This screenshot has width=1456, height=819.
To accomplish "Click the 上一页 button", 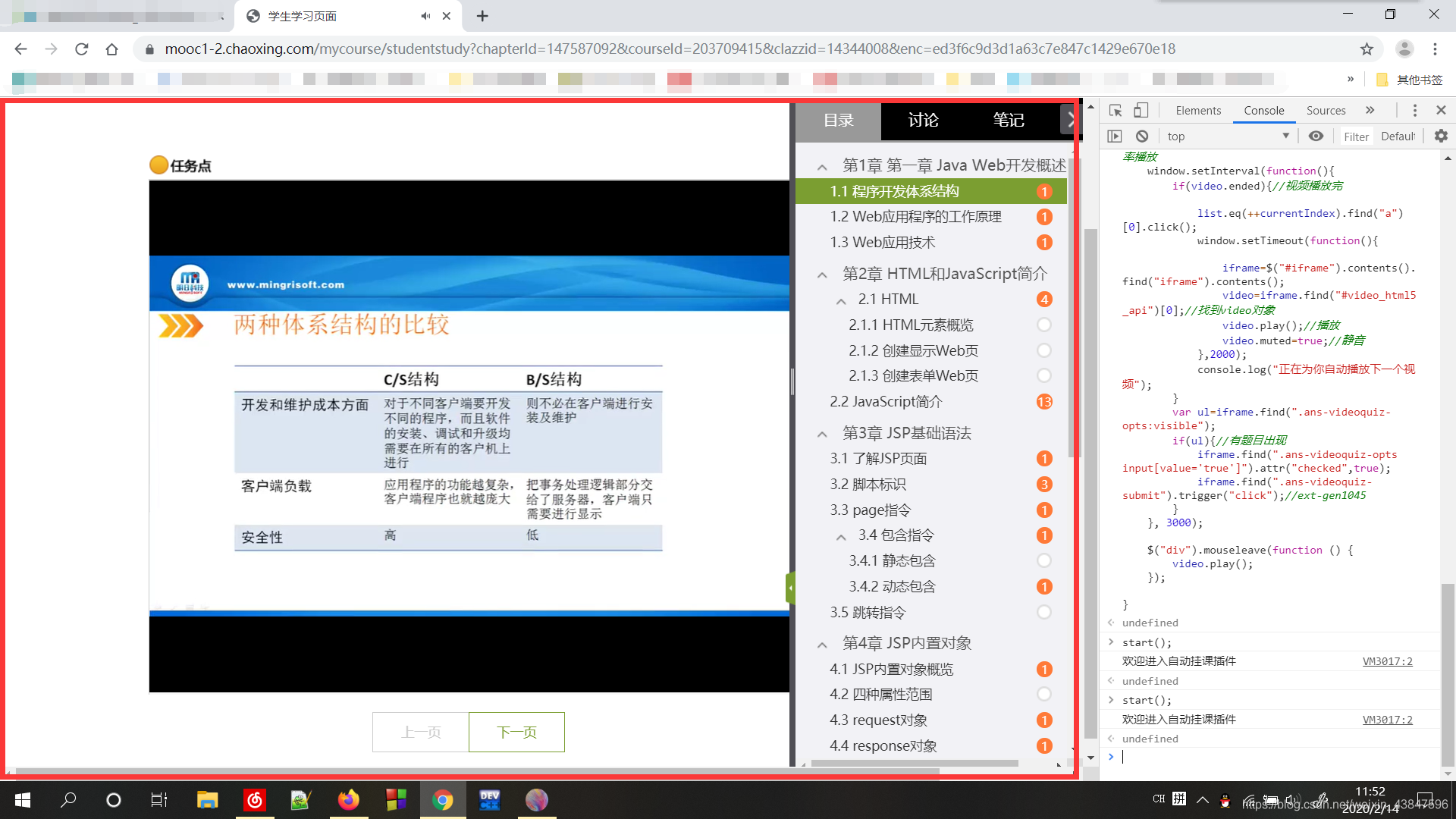I will point(421,732).
